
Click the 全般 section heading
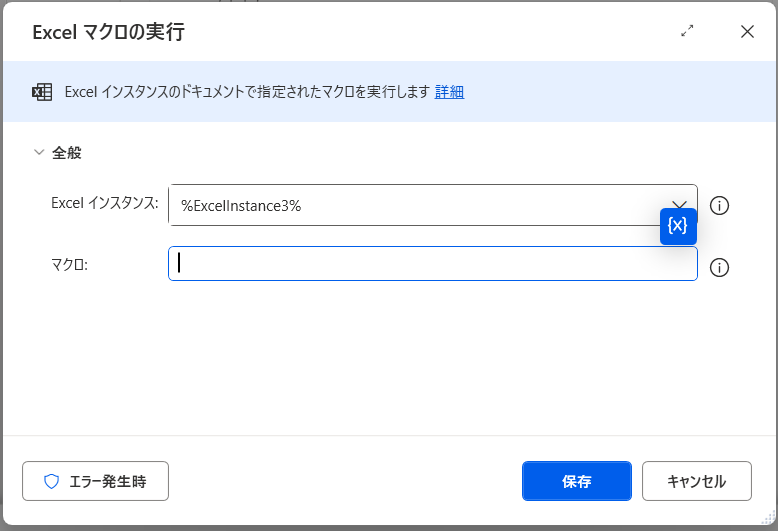coord(67,153)
